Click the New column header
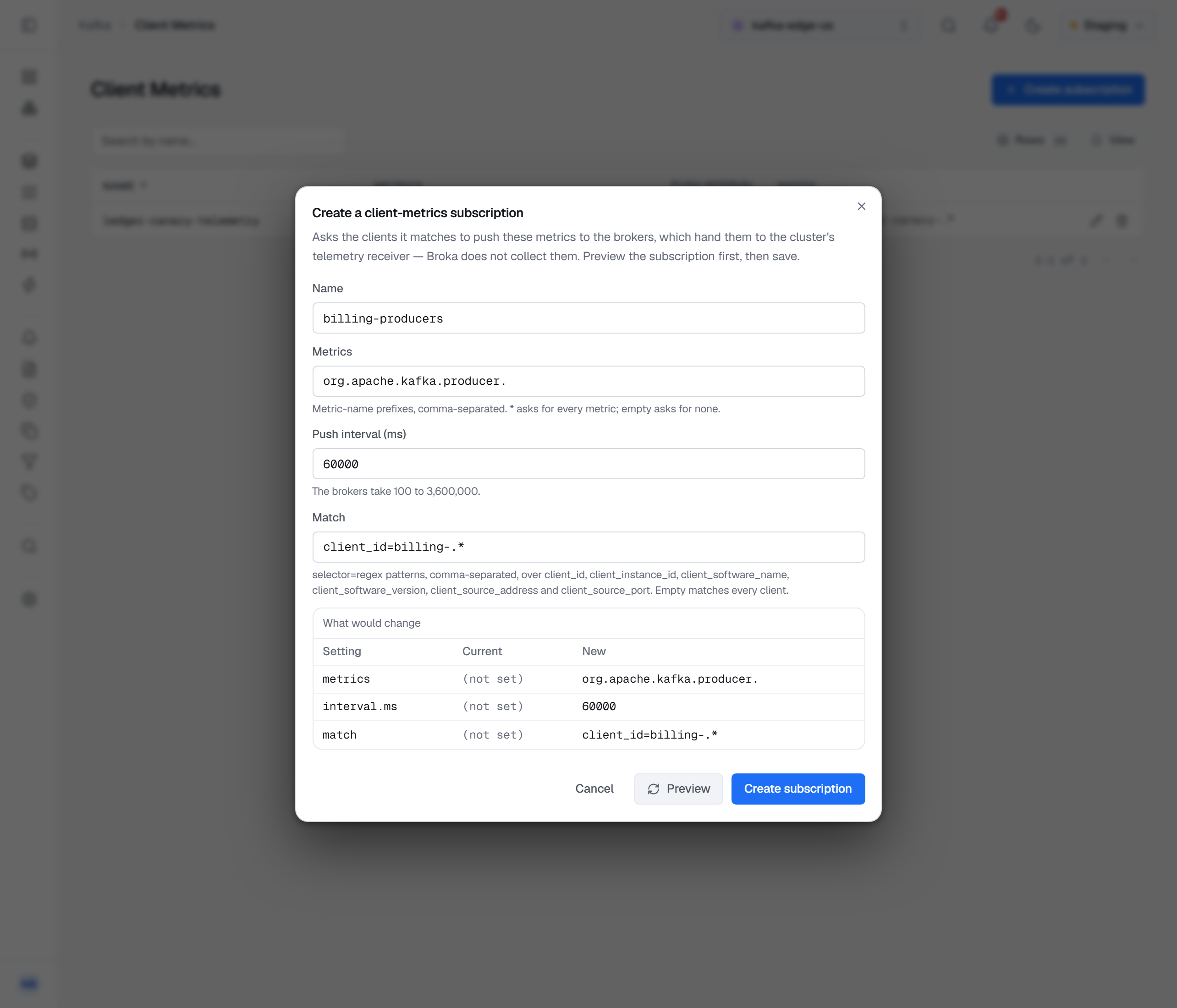This screenshot has height=1008, width=1177. 594,652
